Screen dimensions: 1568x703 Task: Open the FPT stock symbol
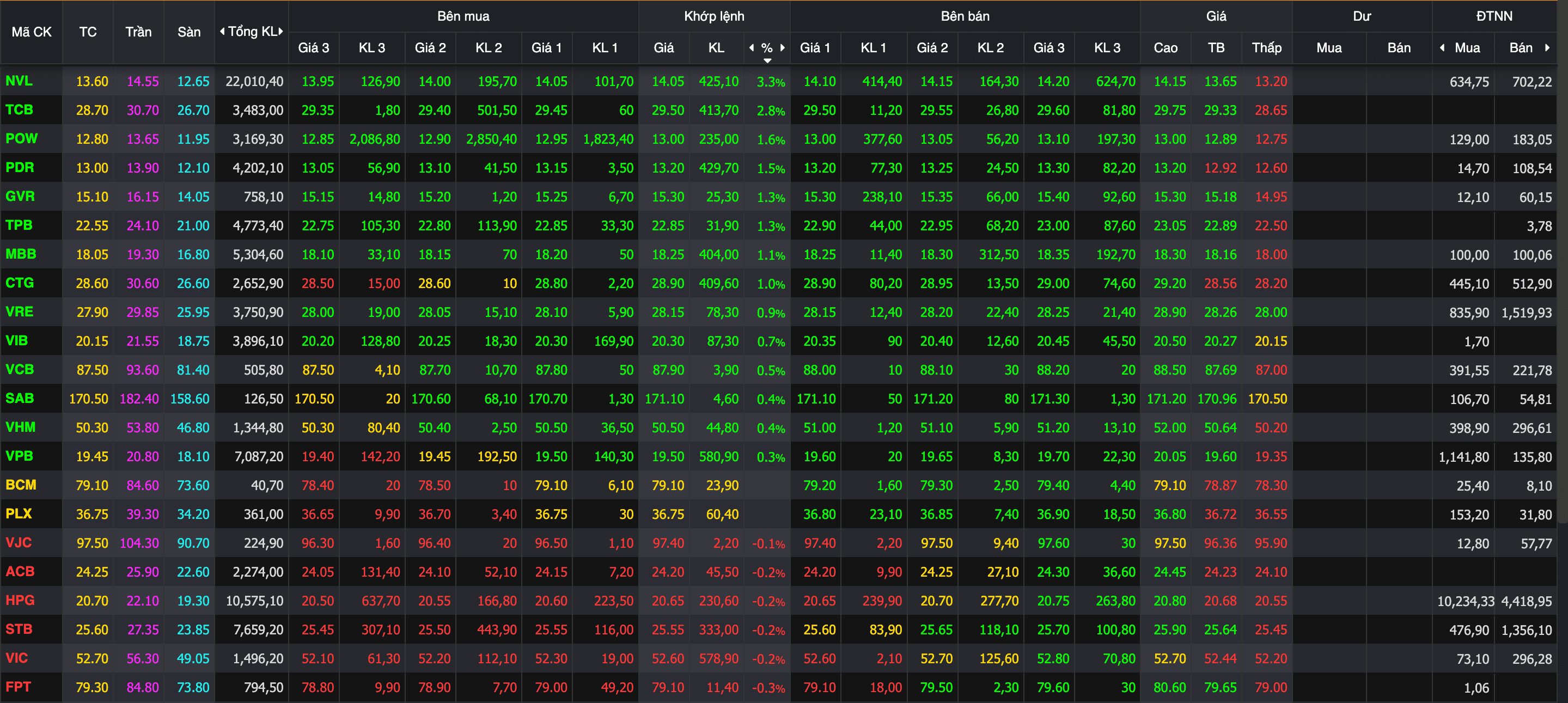click(19, 687)
